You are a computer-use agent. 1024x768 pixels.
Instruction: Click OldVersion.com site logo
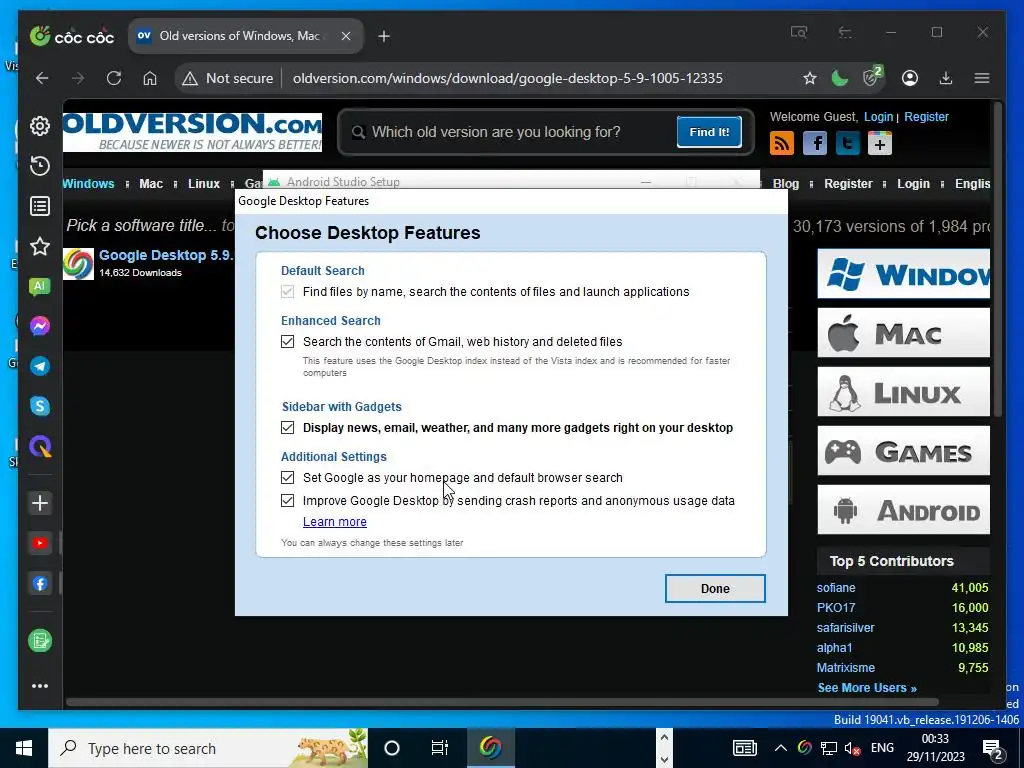click(192, 132)
